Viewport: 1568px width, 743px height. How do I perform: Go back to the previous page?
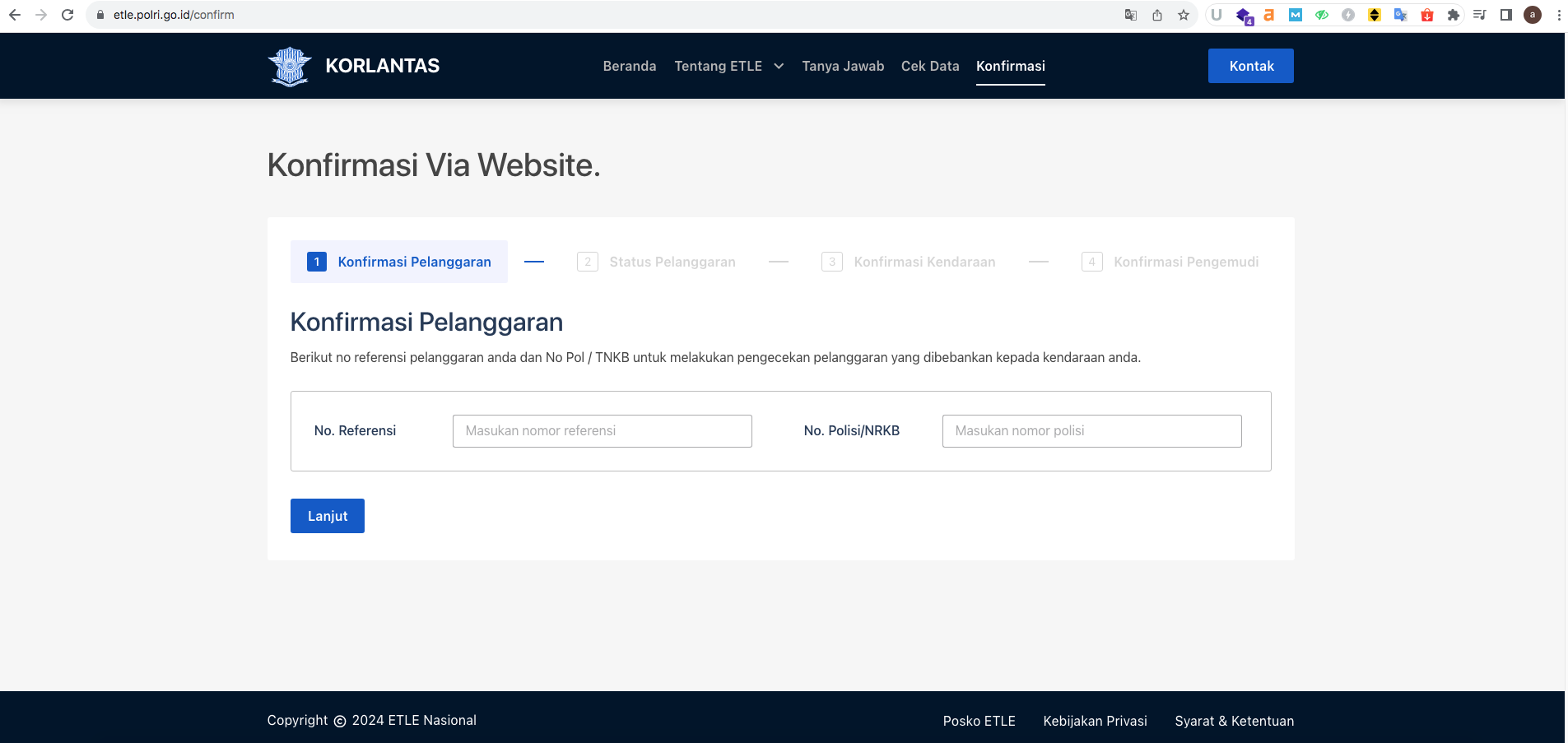click(15, 15)
